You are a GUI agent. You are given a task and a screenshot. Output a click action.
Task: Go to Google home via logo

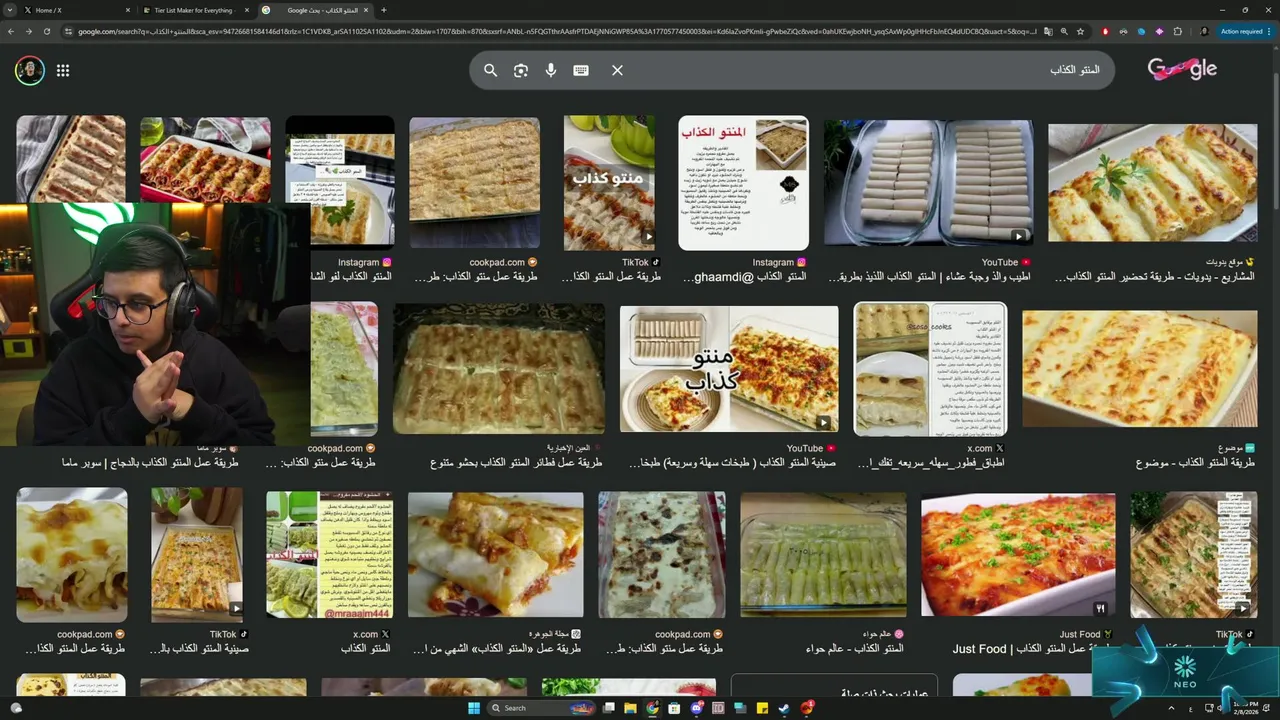(x=1182, y=69)
